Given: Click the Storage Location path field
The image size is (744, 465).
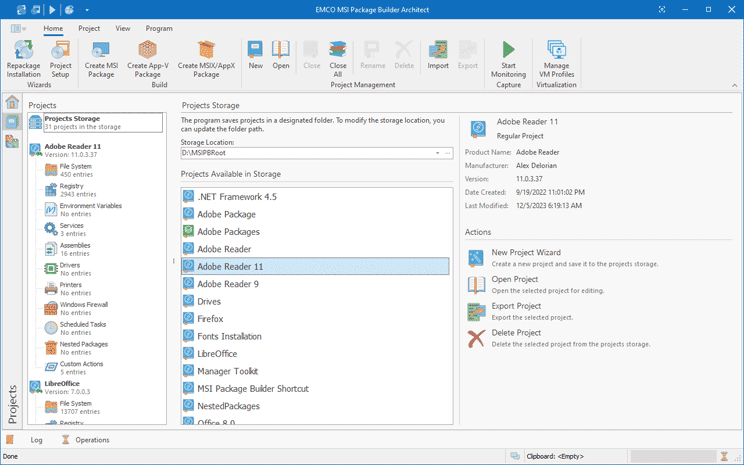Looking at the screenshot, I should [x=307, y=153].
